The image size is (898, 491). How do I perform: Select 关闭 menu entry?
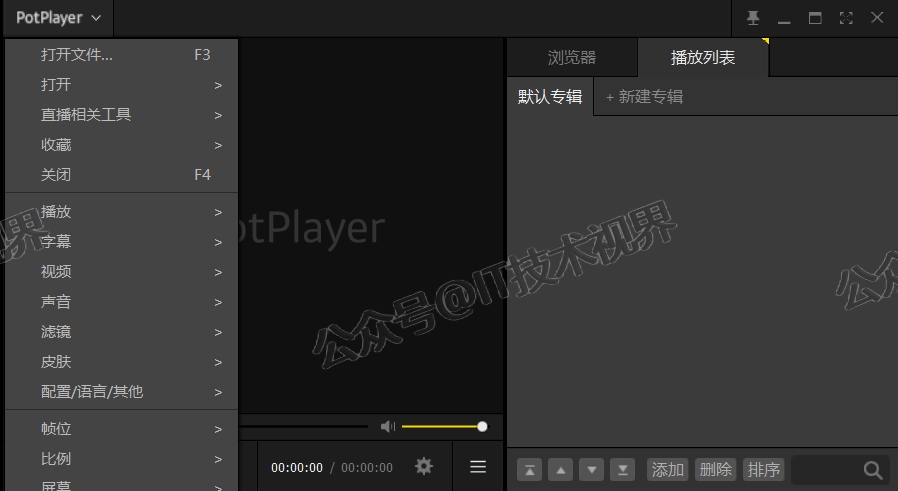(x=121, y=175)
